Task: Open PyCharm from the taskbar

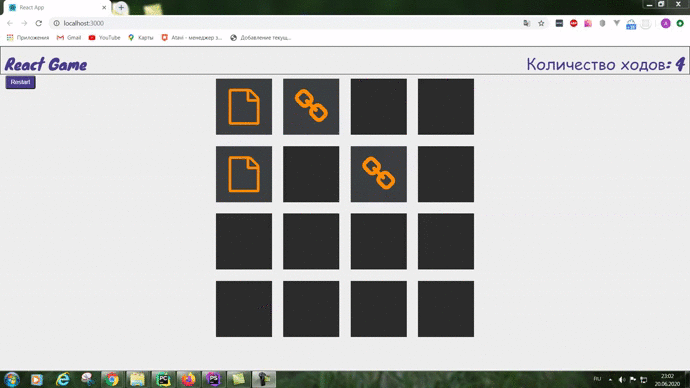Action: click(x=163, y=379)
